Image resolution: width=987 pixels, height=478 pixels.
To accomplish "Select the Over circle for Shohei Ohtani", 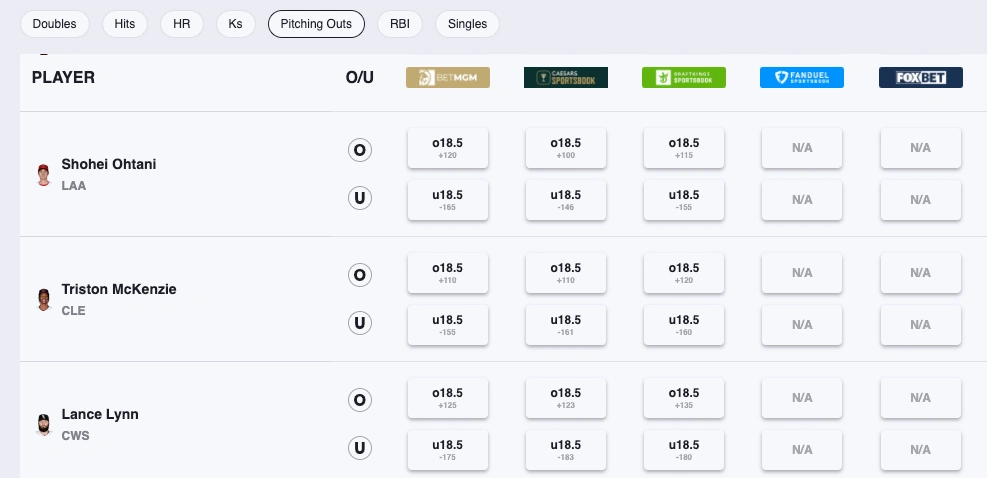I will (x=360, y=150).
